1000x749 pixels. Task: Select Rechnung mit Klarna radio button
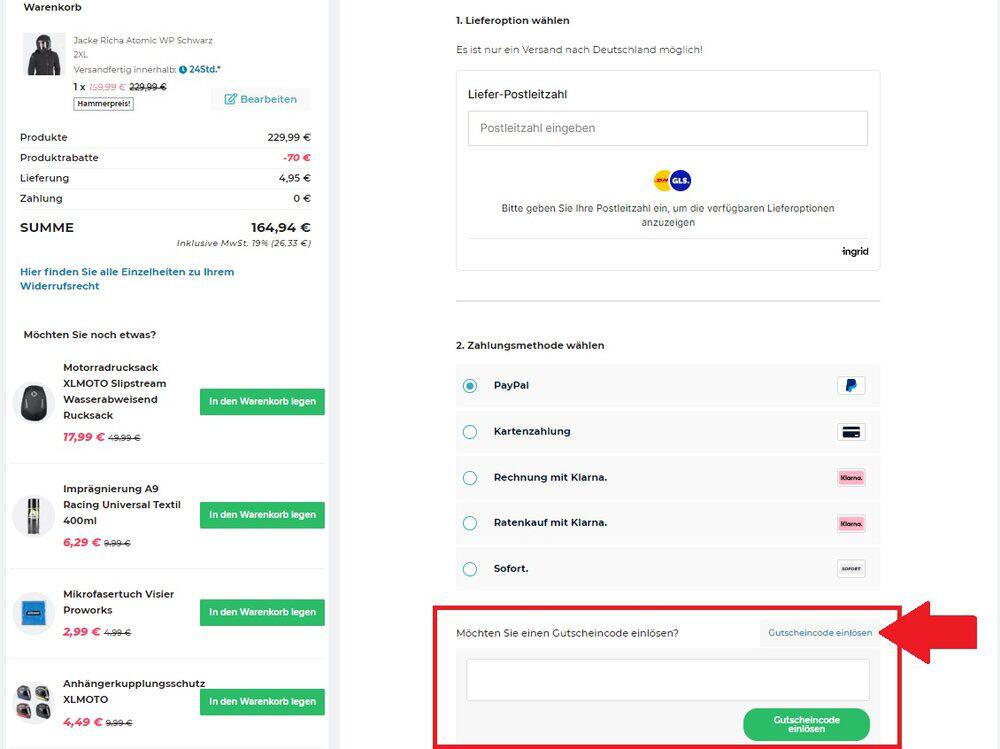click(470, 478)
